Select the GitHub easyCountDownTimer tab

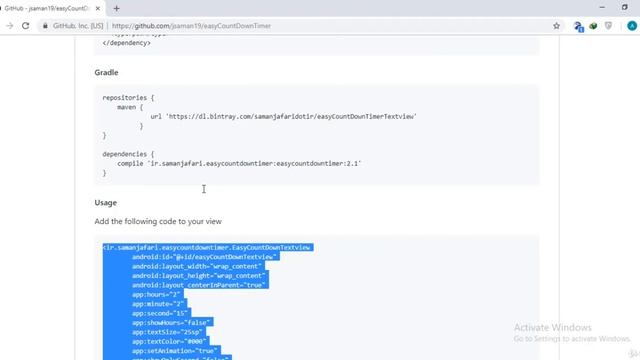[47, 8]
